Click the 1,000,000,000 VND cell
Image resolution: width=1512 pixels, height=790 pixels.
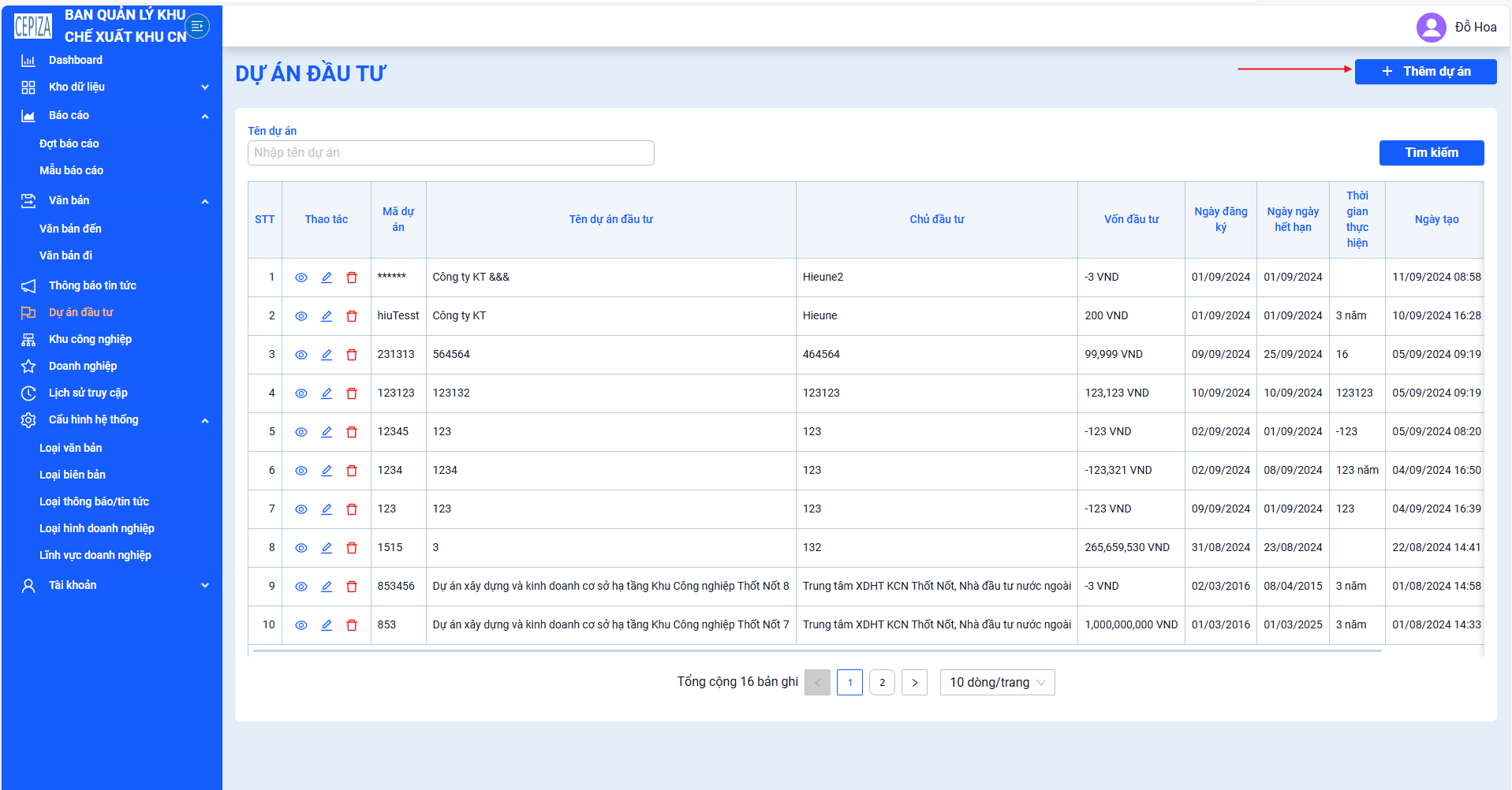pyautogui.click(x=1131, y=625)
